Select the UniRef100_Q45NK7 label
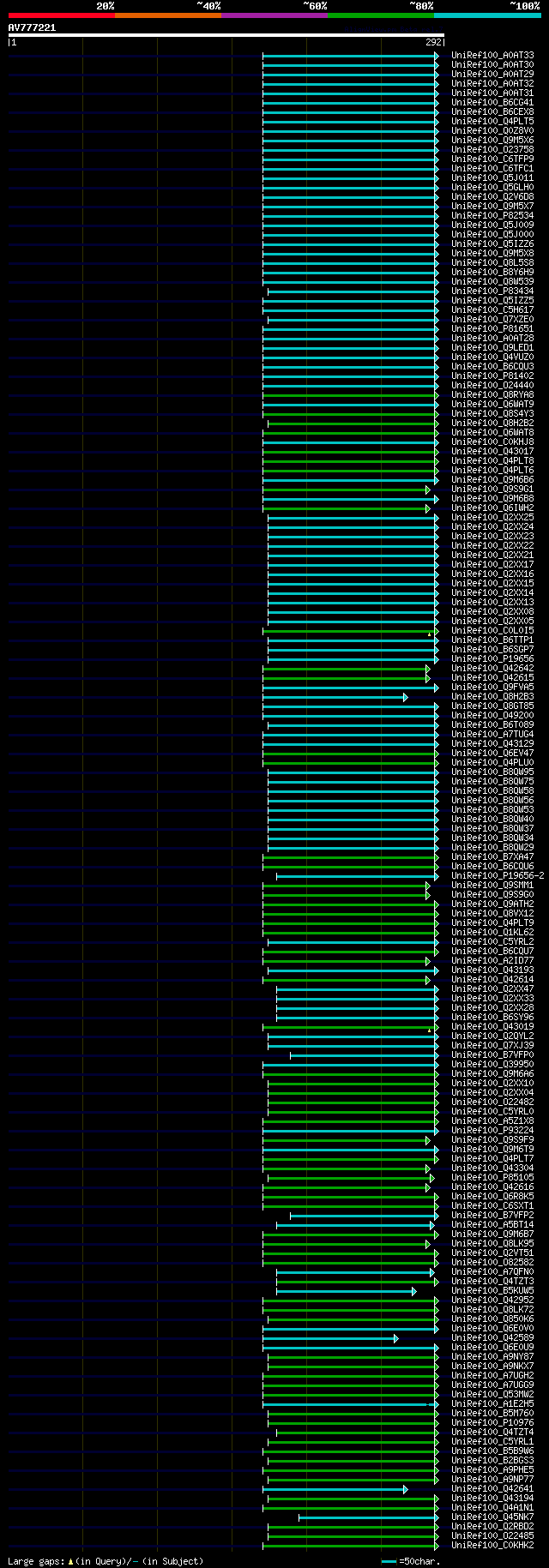Viewport: 549px width, 1568px height. pos(492,1517)
